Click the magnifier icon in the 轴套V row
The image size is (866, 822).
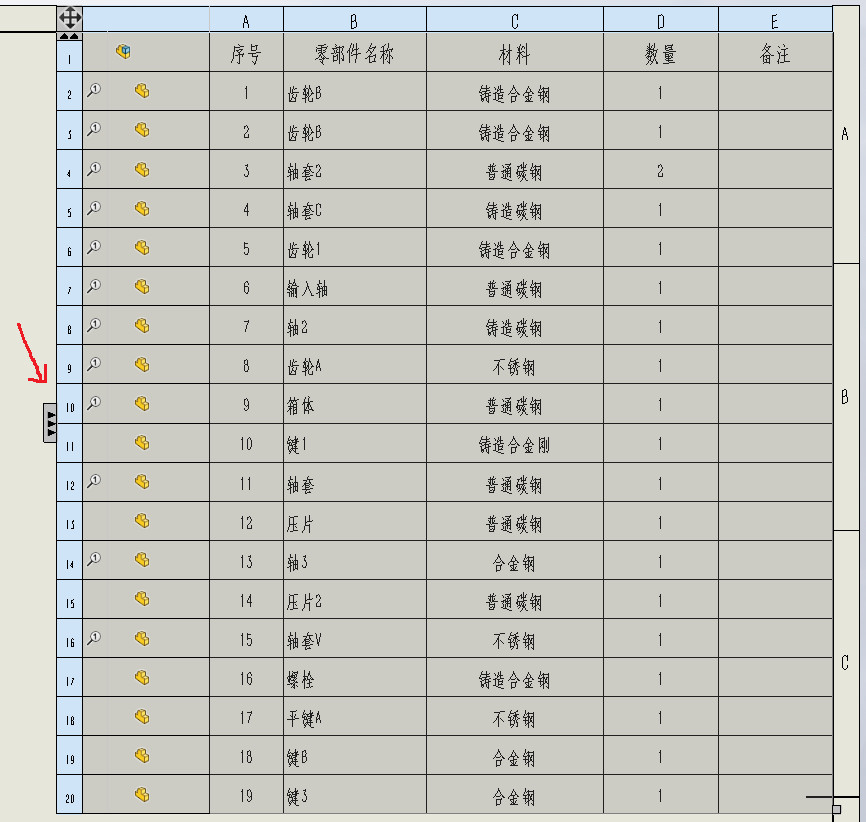(x=94, y=638)
